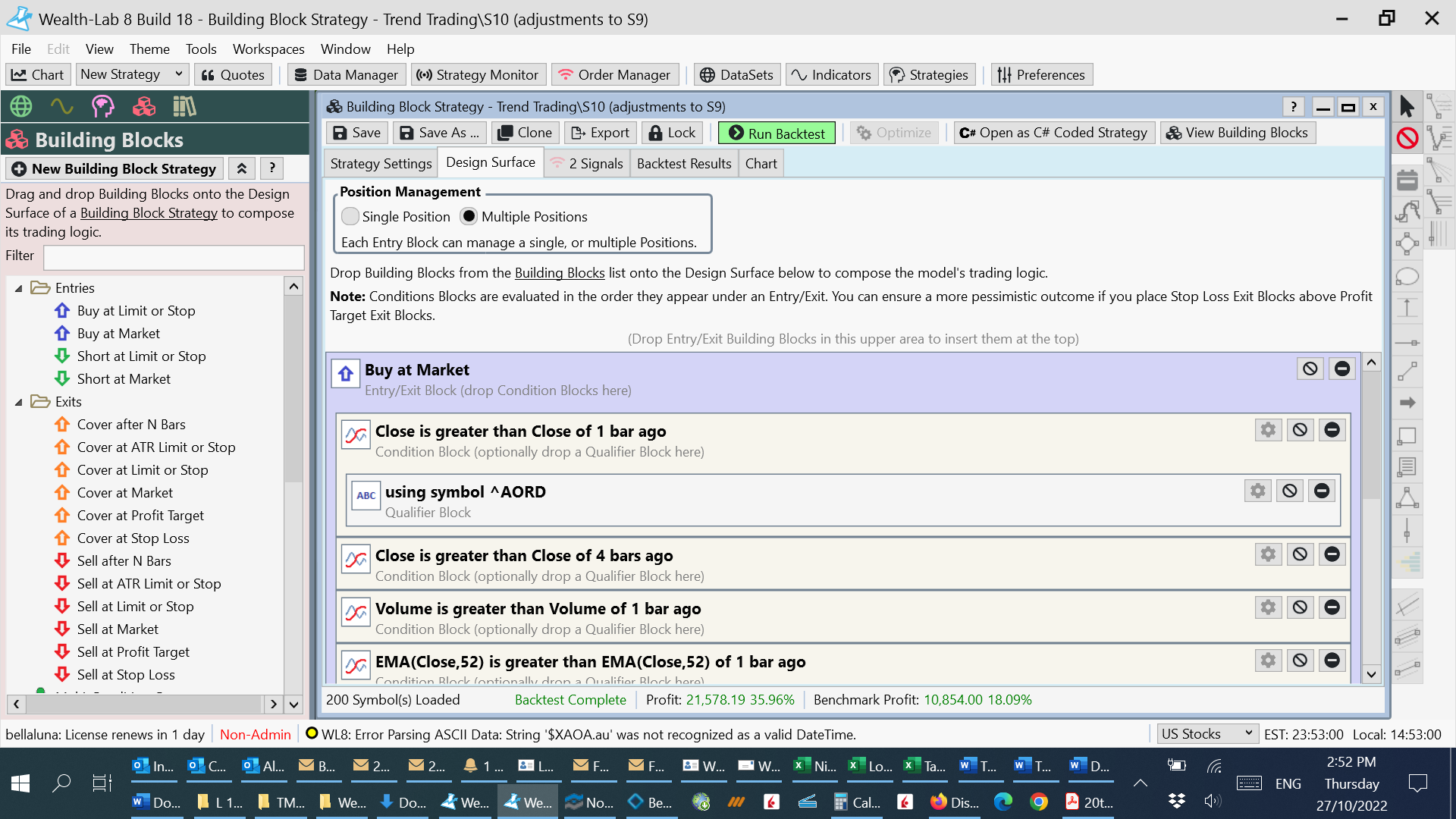The image size is (1456, 819).
Task: Click New Building Block Strategy button
Action: pyautogui.click(x=115, y=168)
